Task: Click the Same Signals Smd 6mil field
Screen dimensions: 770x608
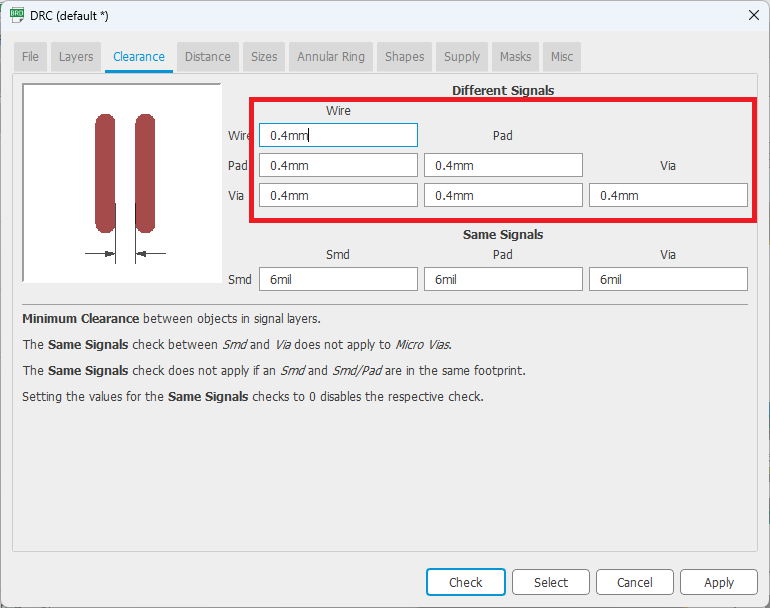Action: [x=338, y=279]
